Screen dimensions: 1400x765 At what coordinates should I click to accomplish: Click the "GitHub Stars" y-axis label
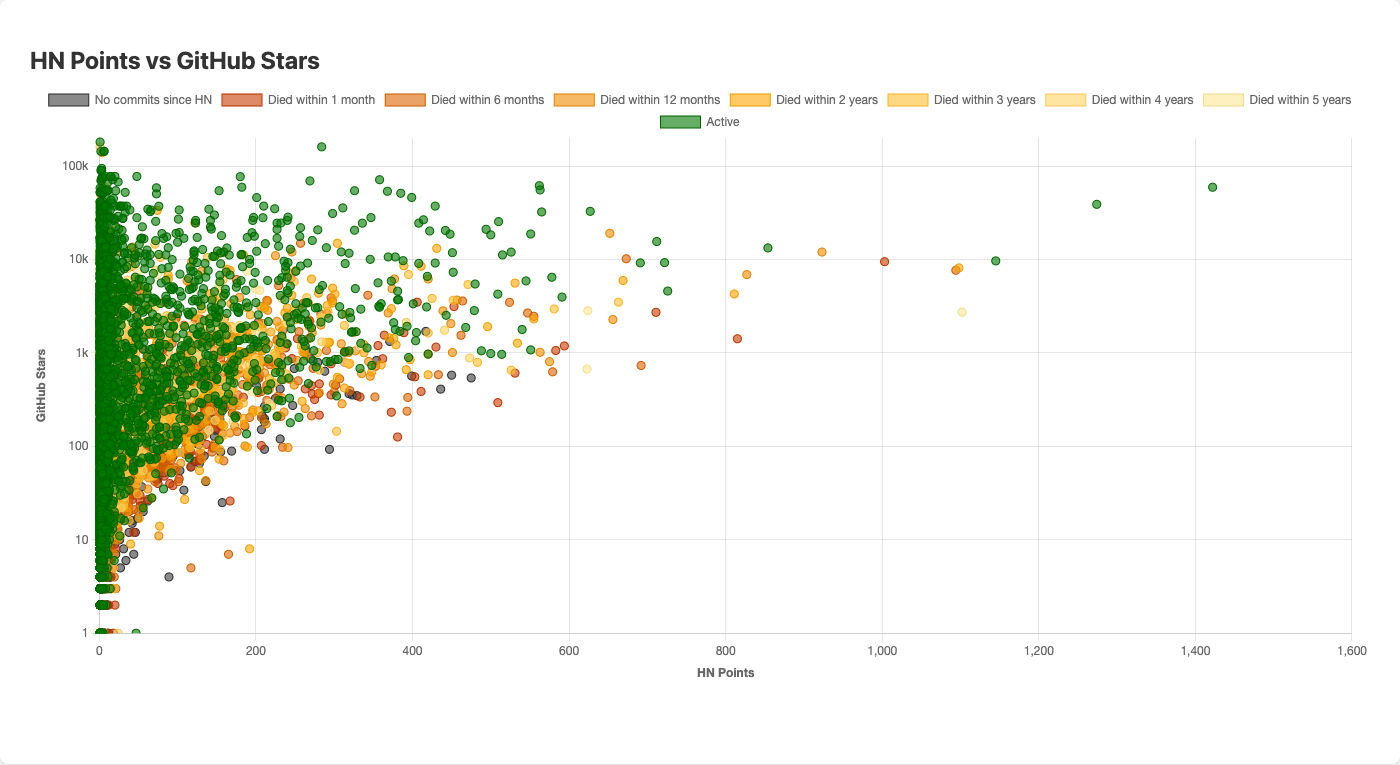40,384
